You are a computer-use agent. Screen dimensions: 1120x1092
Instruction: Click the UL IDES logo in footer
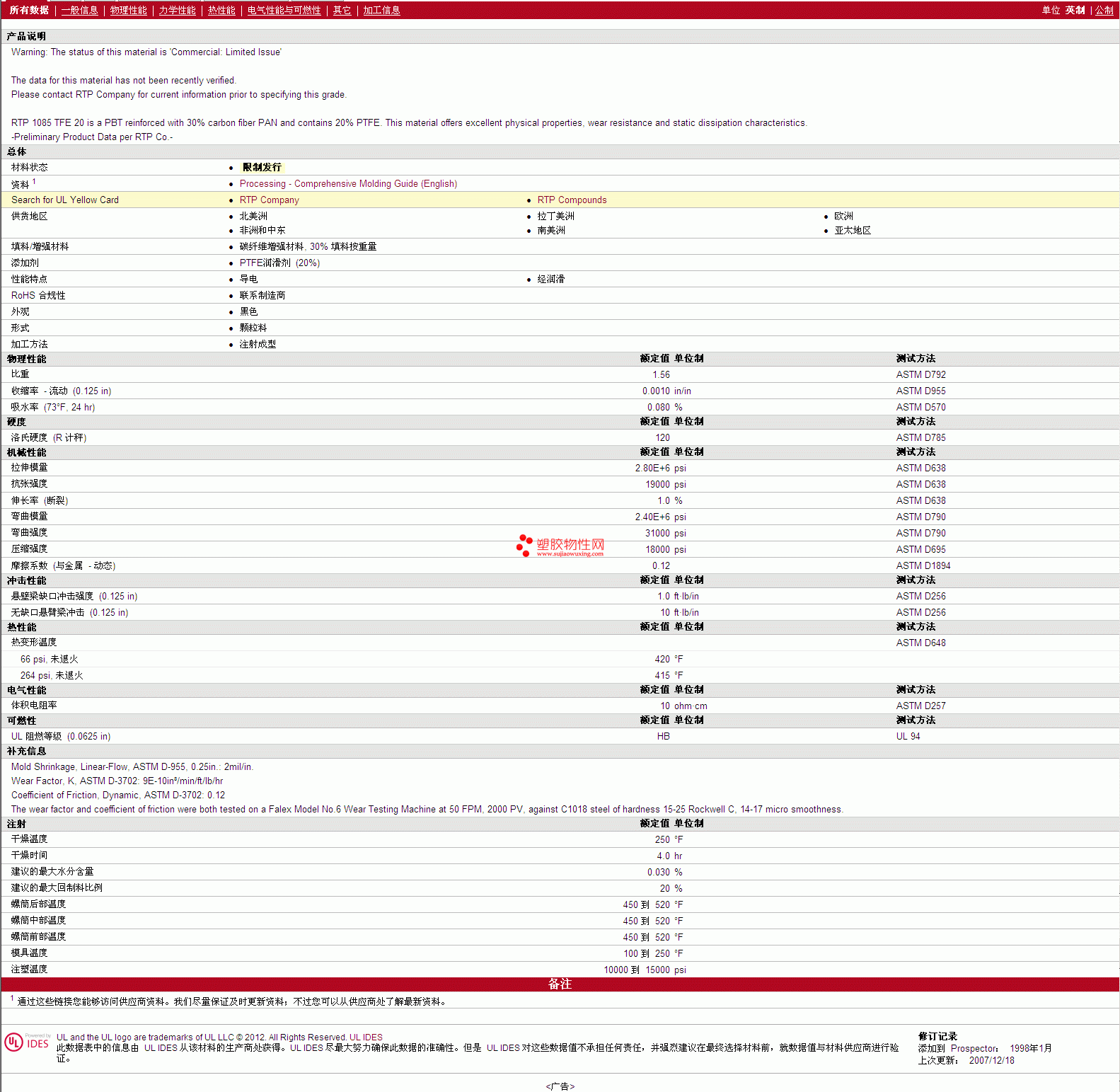coord(27,1042)
